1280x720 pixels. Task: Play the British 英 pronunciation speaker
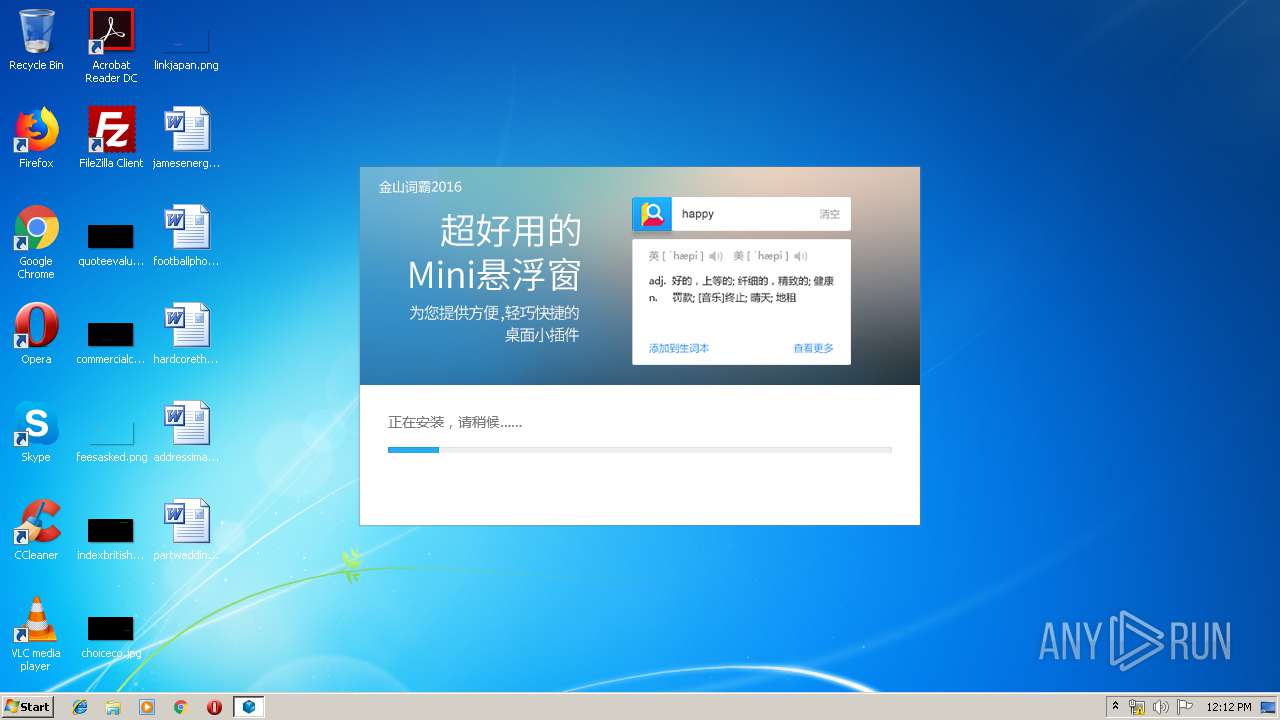(x=716, y=257)
